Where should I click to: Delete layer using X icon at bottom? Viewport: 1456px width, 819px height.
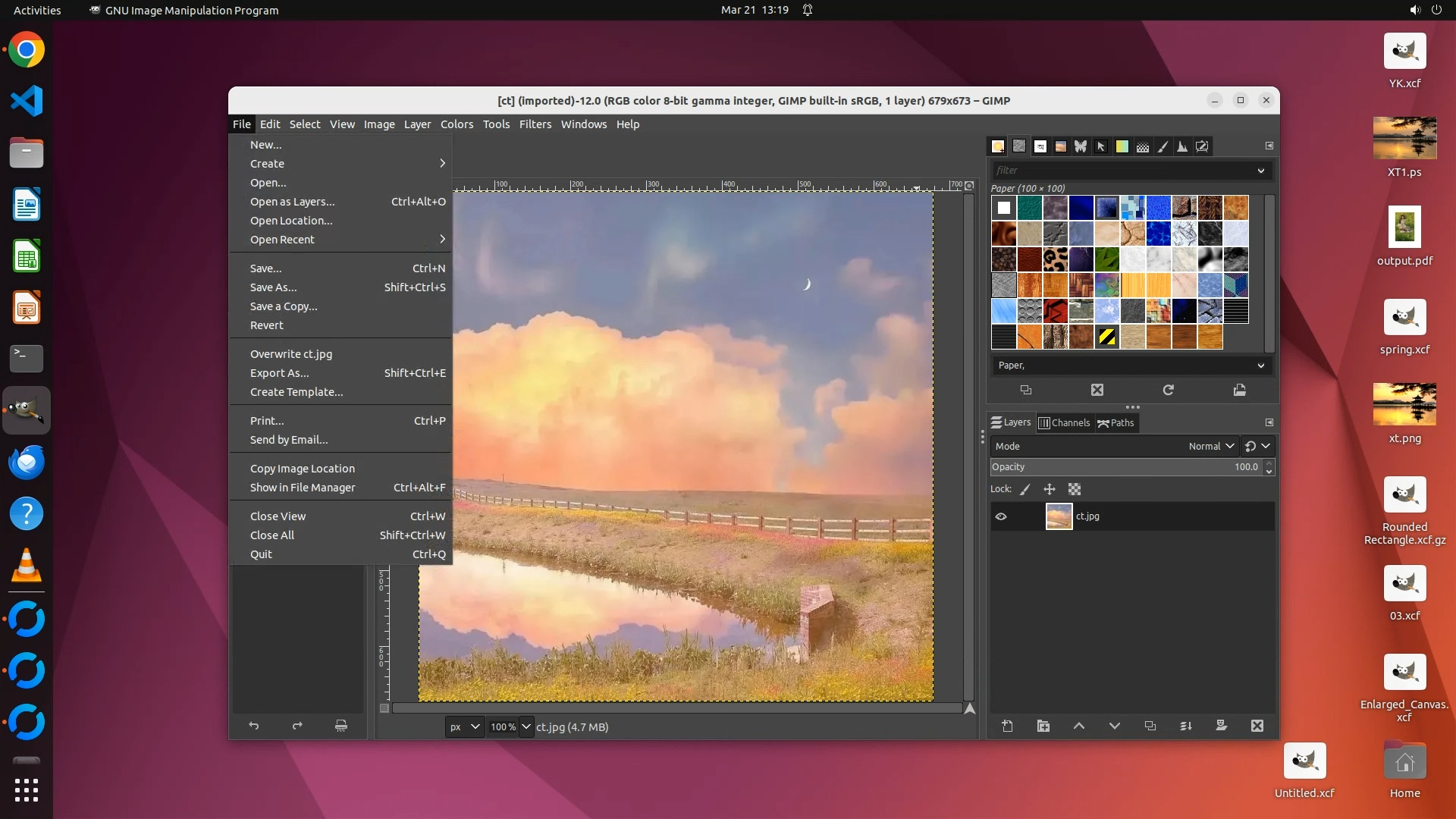coord(1257,726)
